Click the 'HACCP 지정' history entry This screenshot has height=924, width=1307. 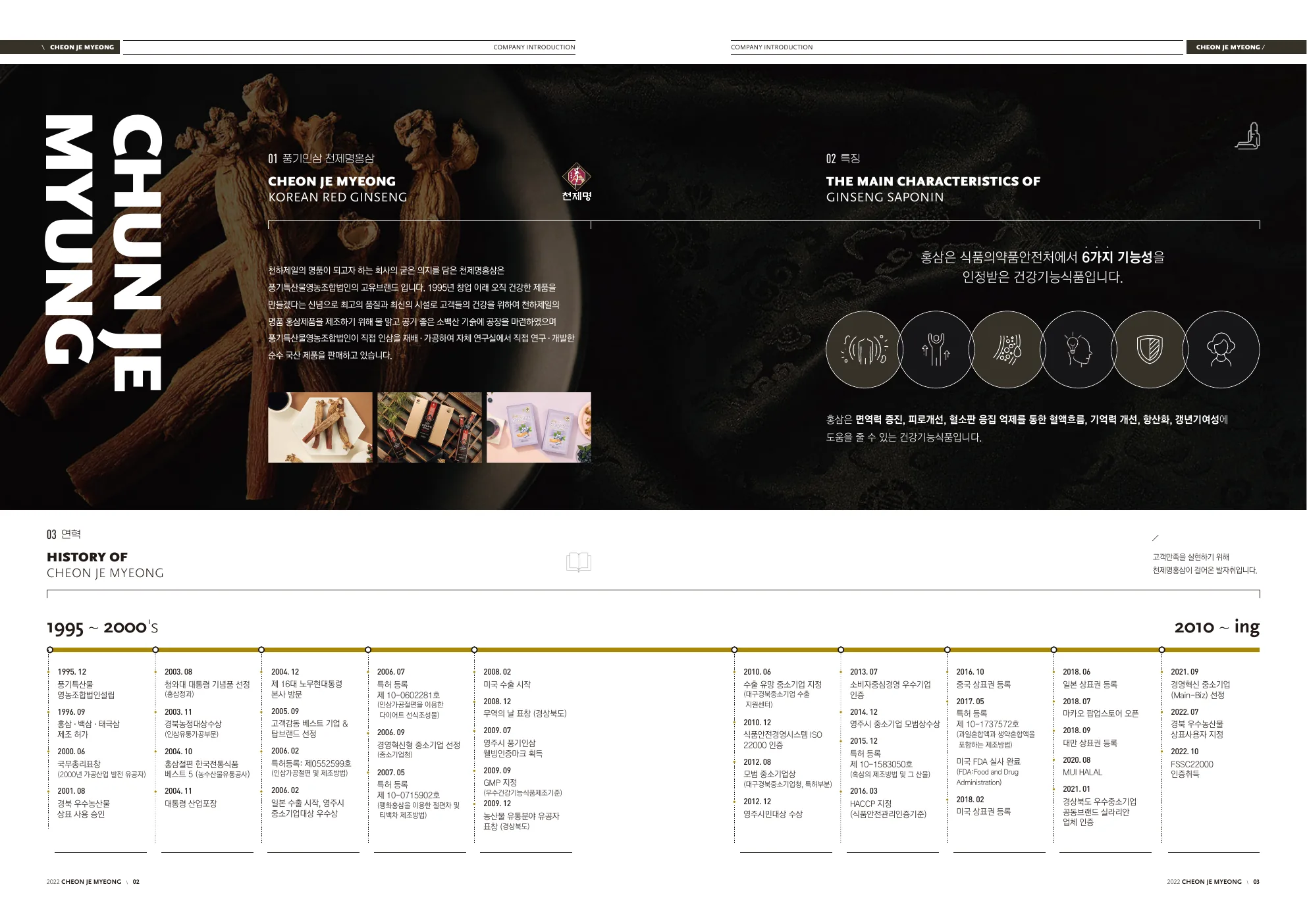870,804
